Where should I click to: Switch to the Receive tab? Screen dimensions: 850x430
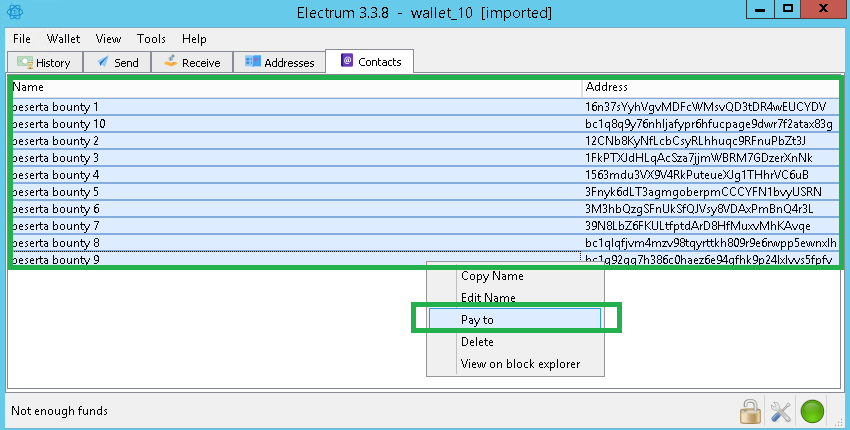click(x=192, y=62)
